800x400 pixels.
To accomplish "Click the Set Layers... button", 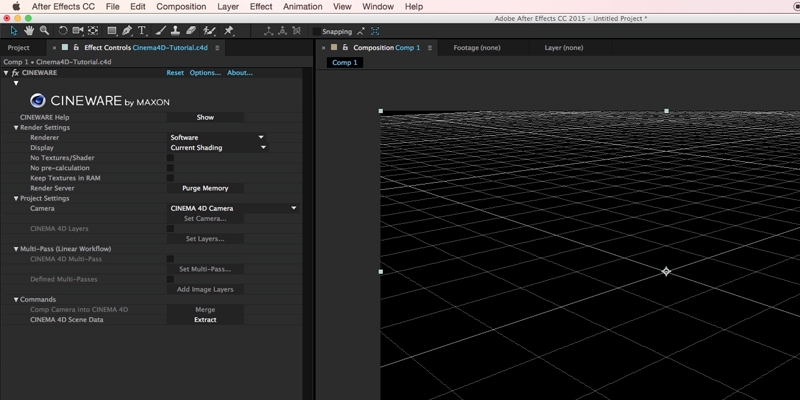I will click(205, 239).
